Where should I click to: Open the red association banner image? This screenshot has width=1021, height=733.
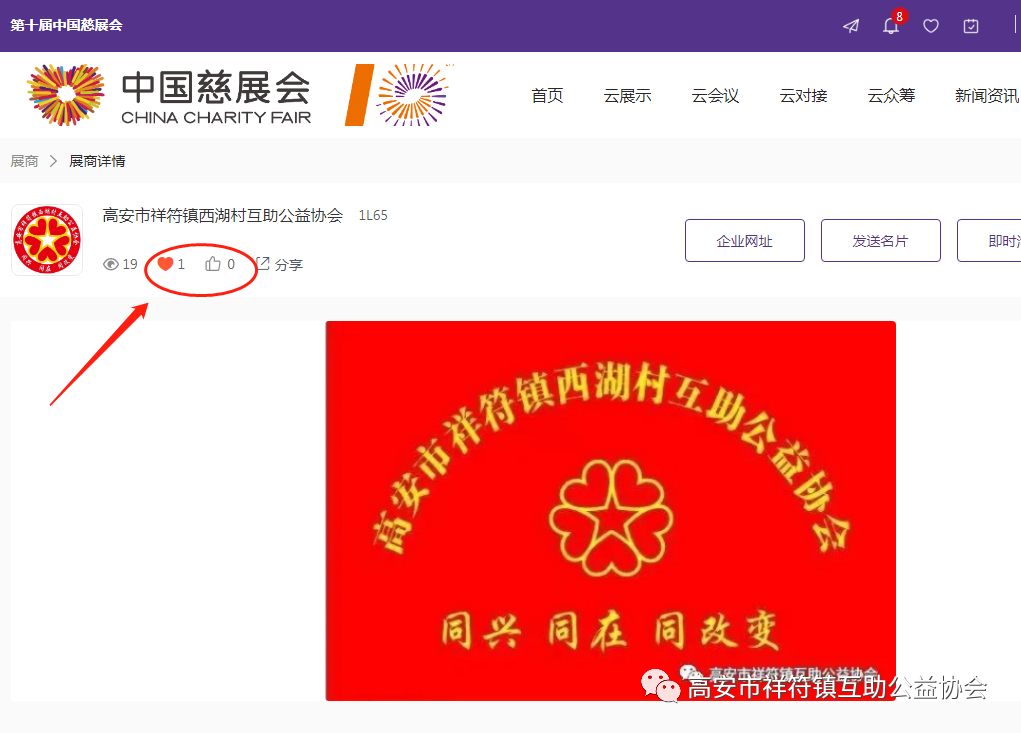point(611,511)
